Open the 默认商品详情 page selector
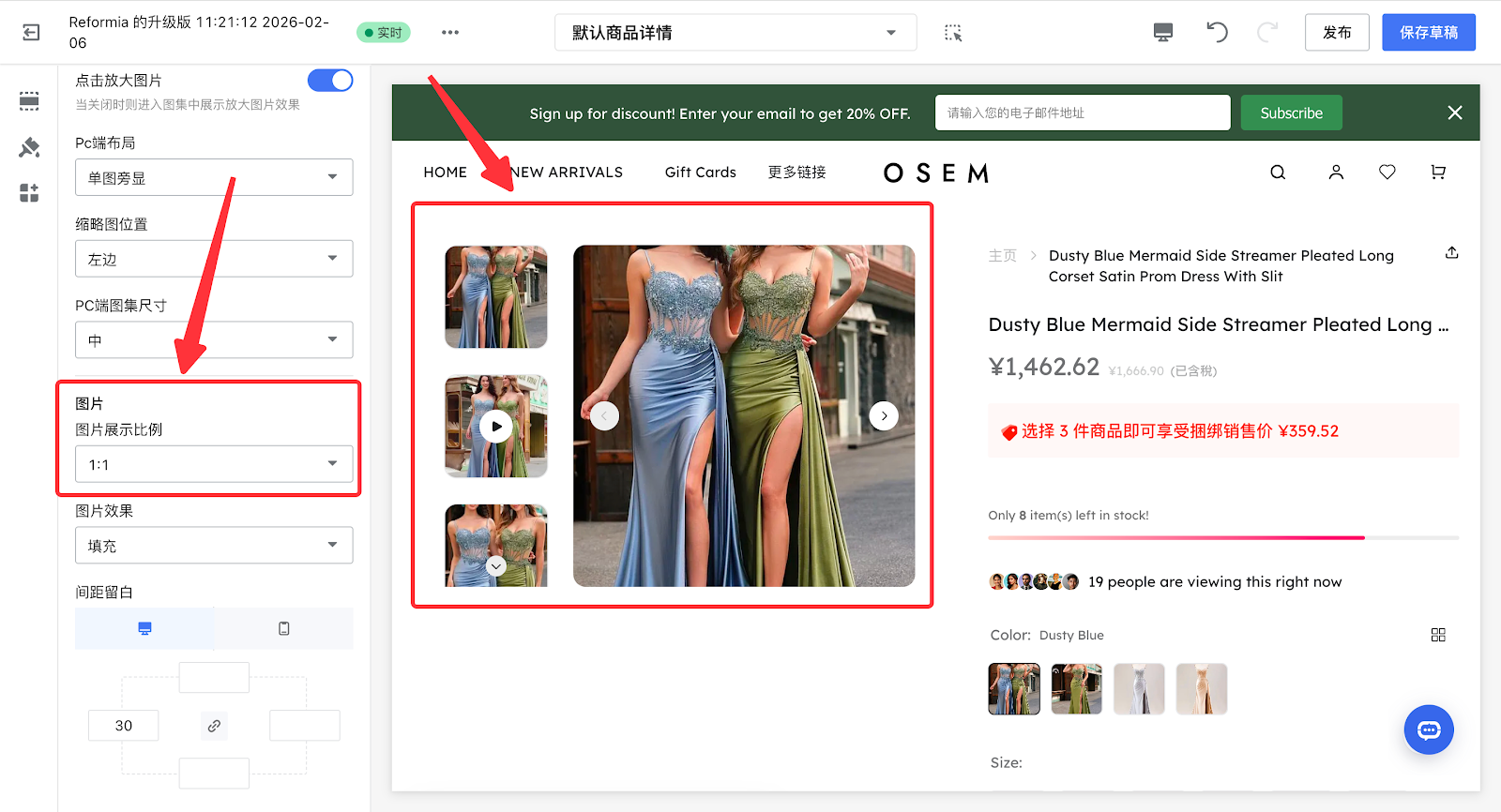This screenshot has height=812, width=1501. [x=735, y=33]
